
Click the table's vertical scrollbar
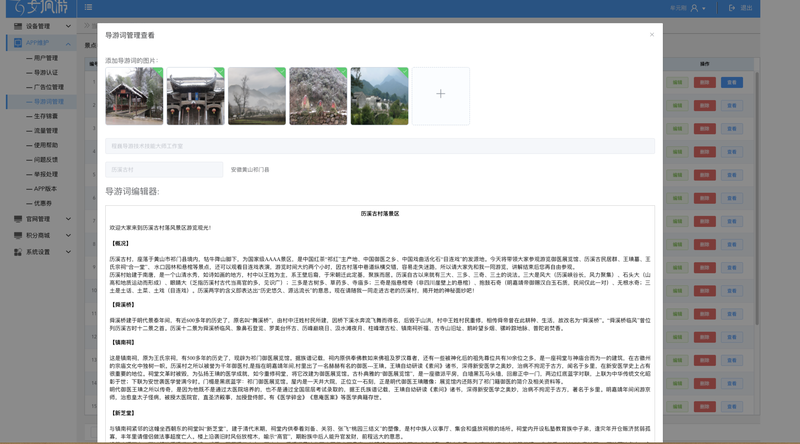pos(757,199)
